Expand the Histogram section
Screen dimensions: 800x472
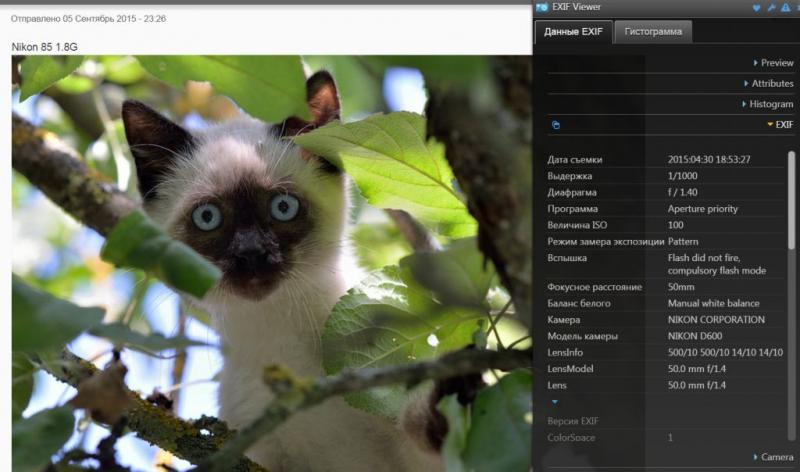[768, 104]
